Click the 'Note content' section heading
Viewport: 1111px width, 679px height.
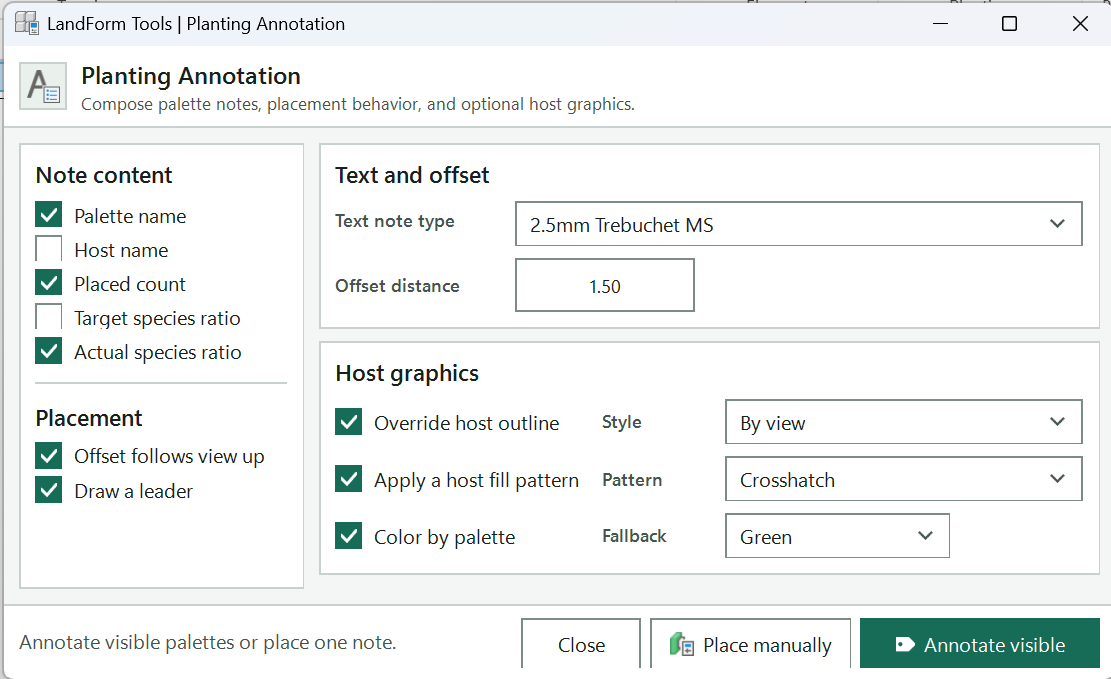point(104,175)
